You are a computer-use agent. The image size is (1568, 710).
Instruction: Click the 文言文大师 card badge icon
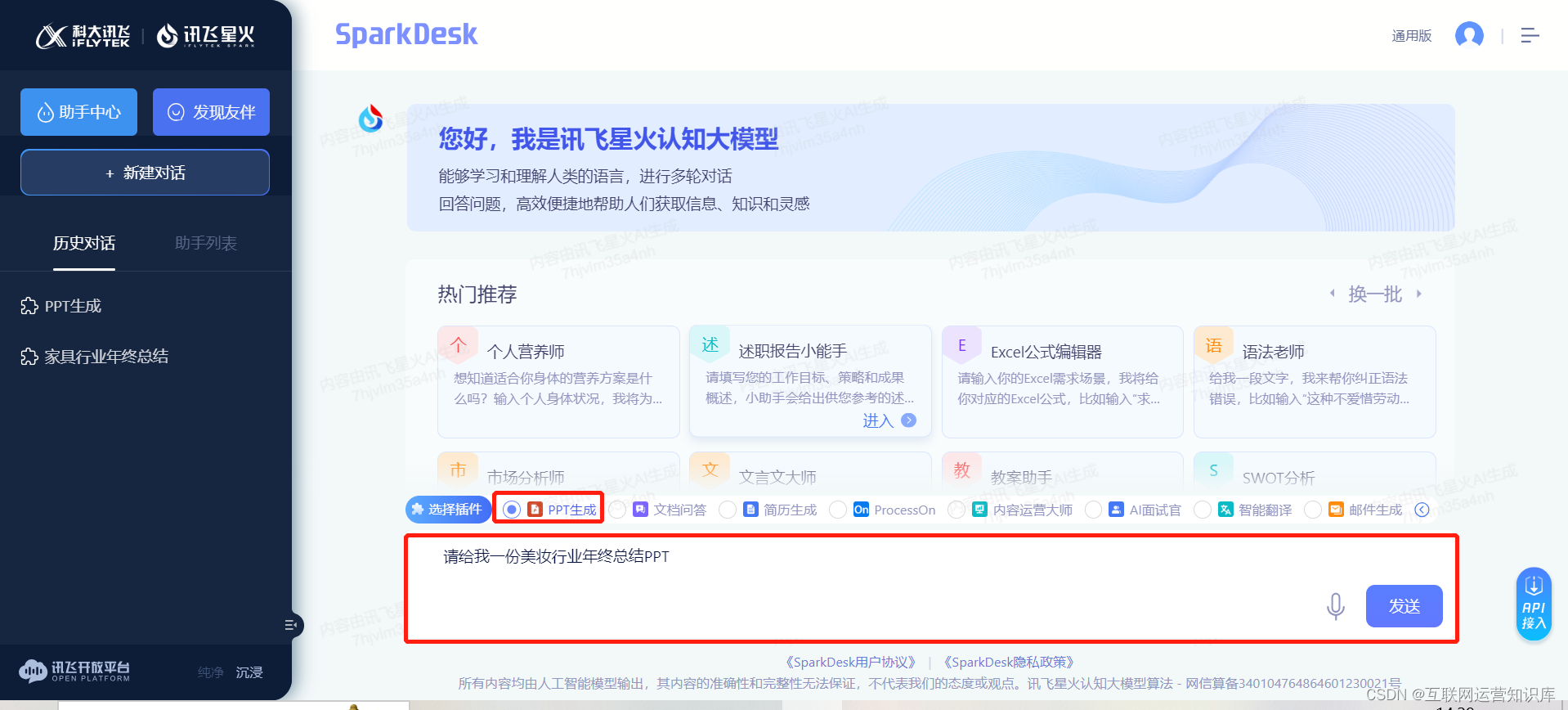[x=710, y=470]
